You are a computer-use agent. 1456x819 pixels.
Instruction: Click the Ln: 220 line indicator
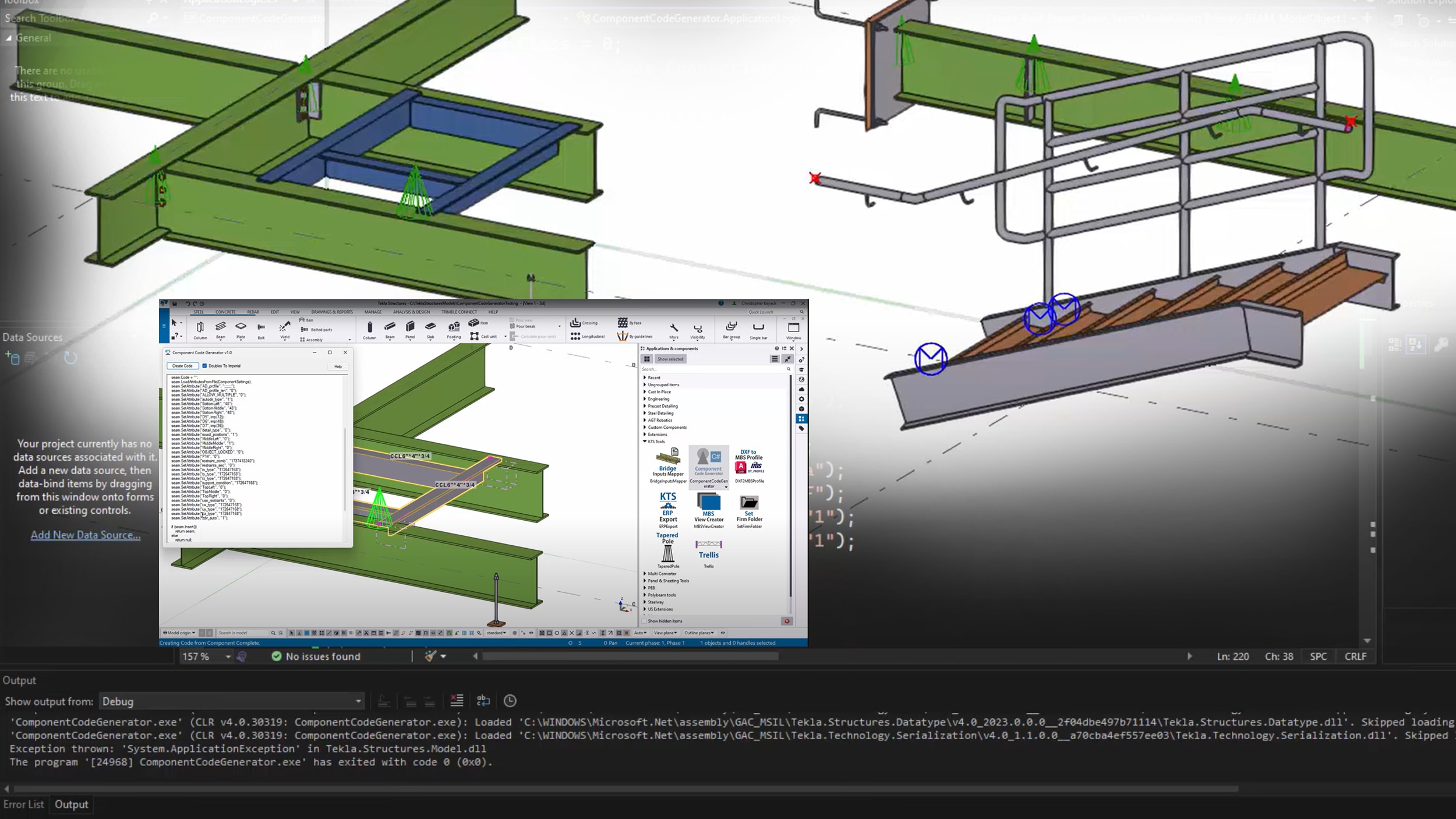point(1232,656)
